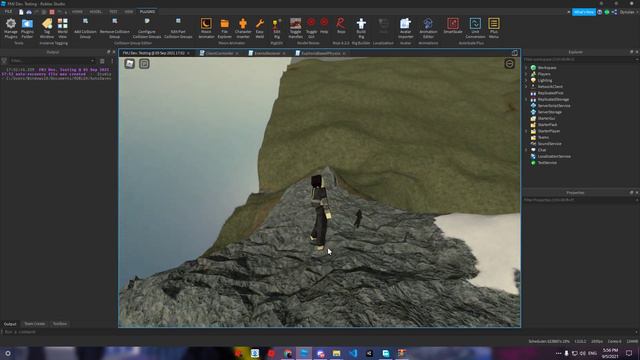Screen dimensions: 640x360
Task: Switch to the Toolbox bottom tab
Action: click(x=60, y=324)
